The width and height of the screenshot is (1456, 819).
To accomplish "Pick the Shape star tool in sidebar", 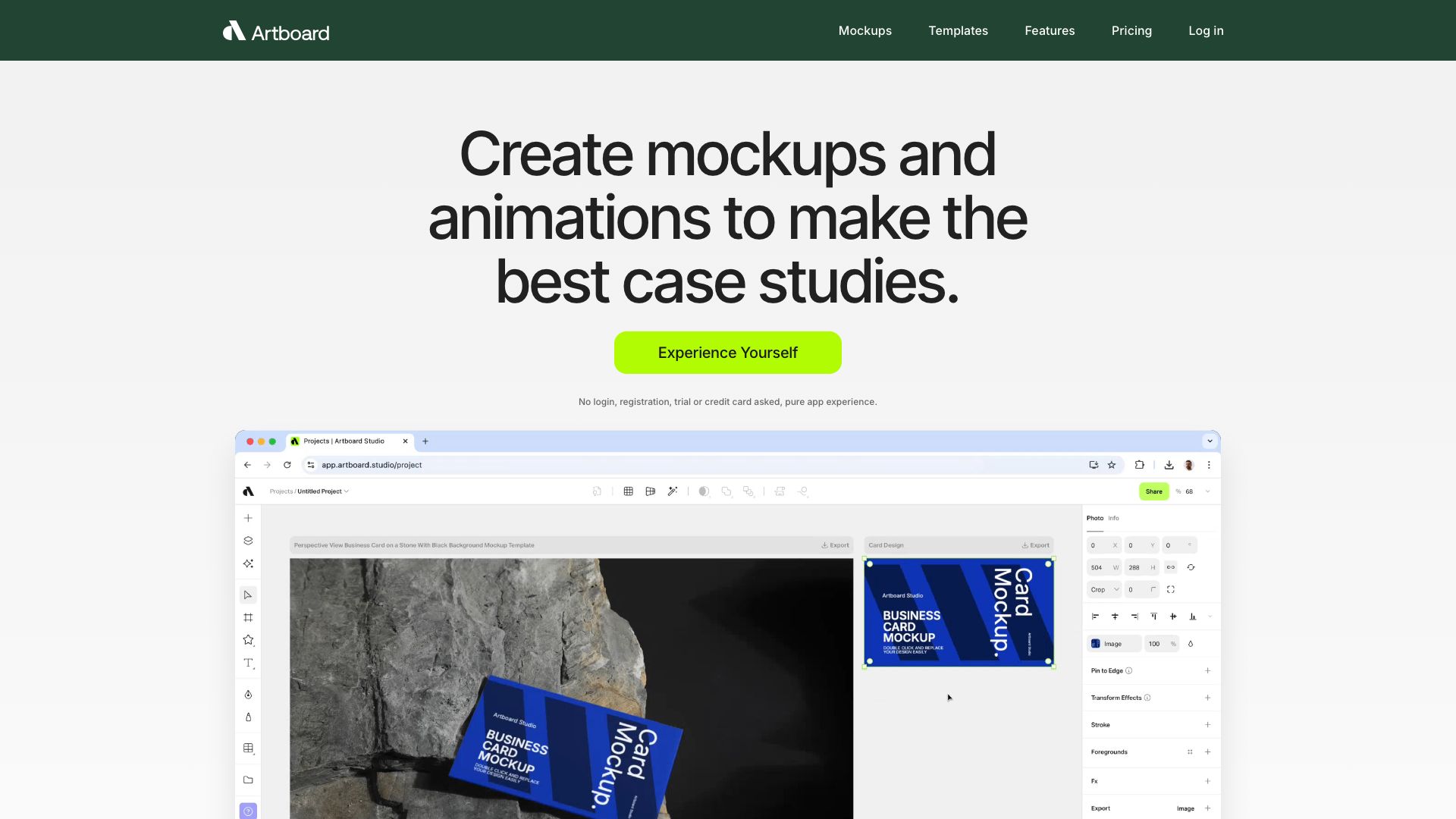I will click(248, 639).
